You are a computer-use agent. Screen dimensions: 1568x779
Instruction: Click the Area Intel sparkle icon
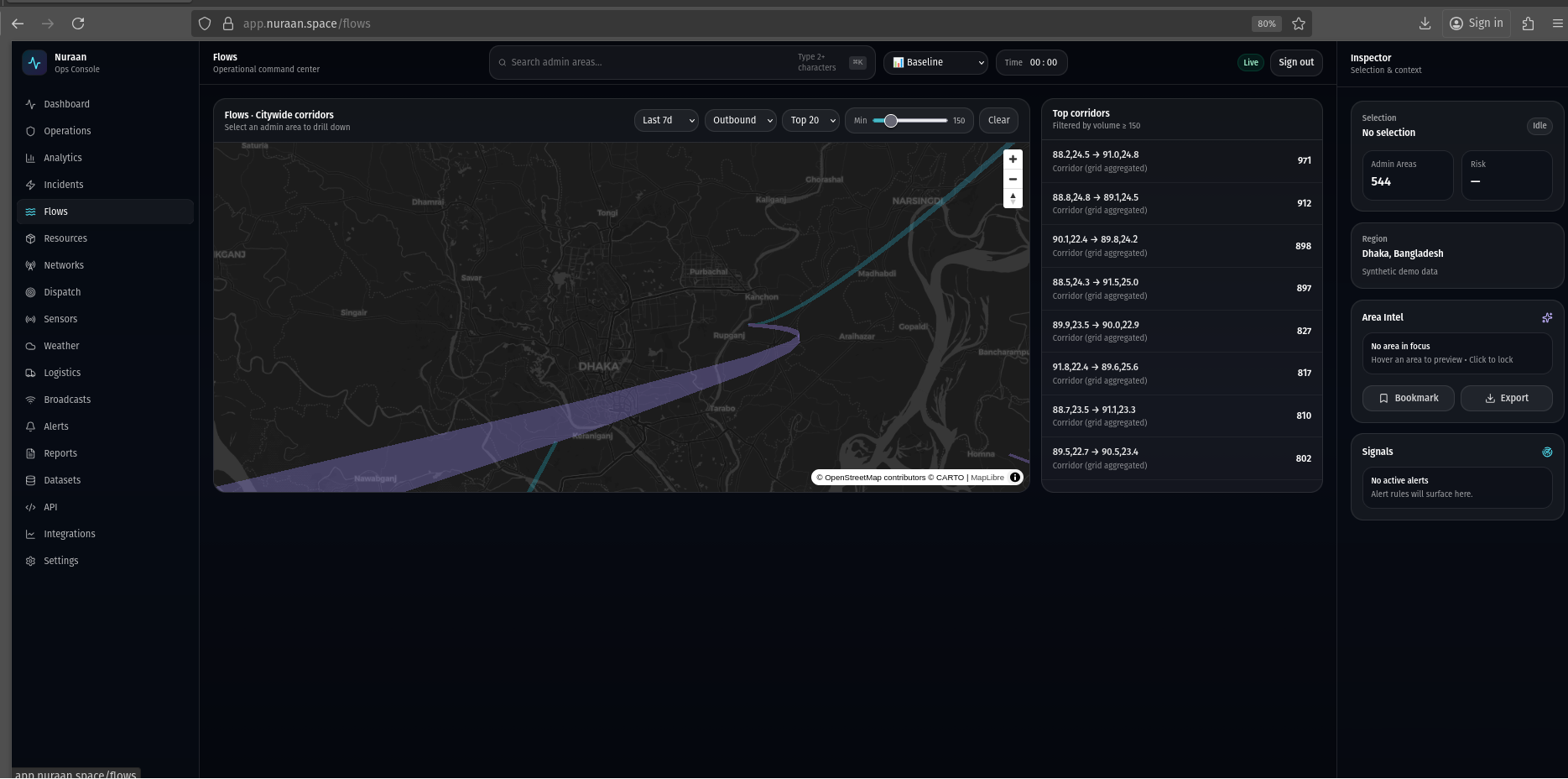[1546, 317]
